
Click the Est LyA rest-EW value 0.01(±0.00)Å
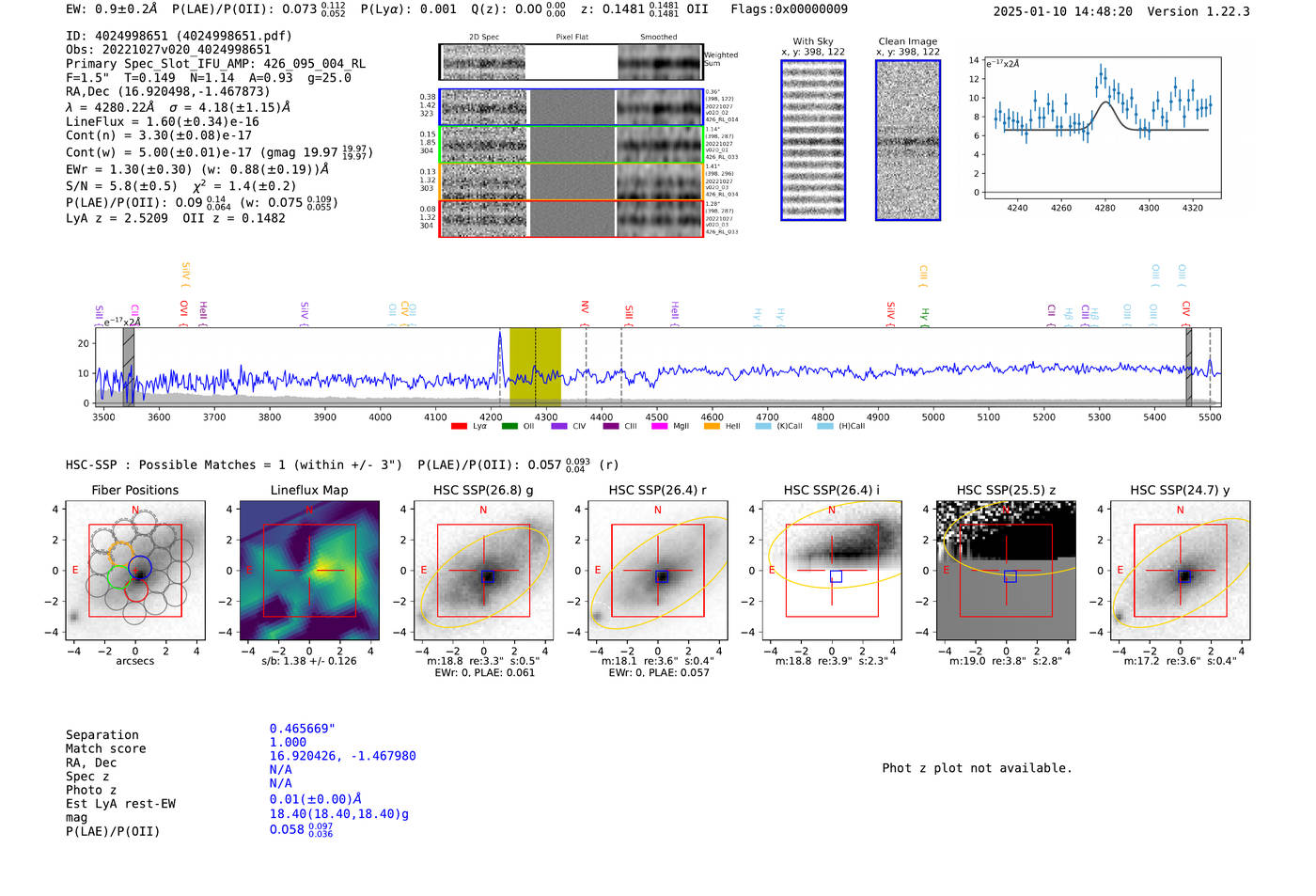(x=316, y=799)
